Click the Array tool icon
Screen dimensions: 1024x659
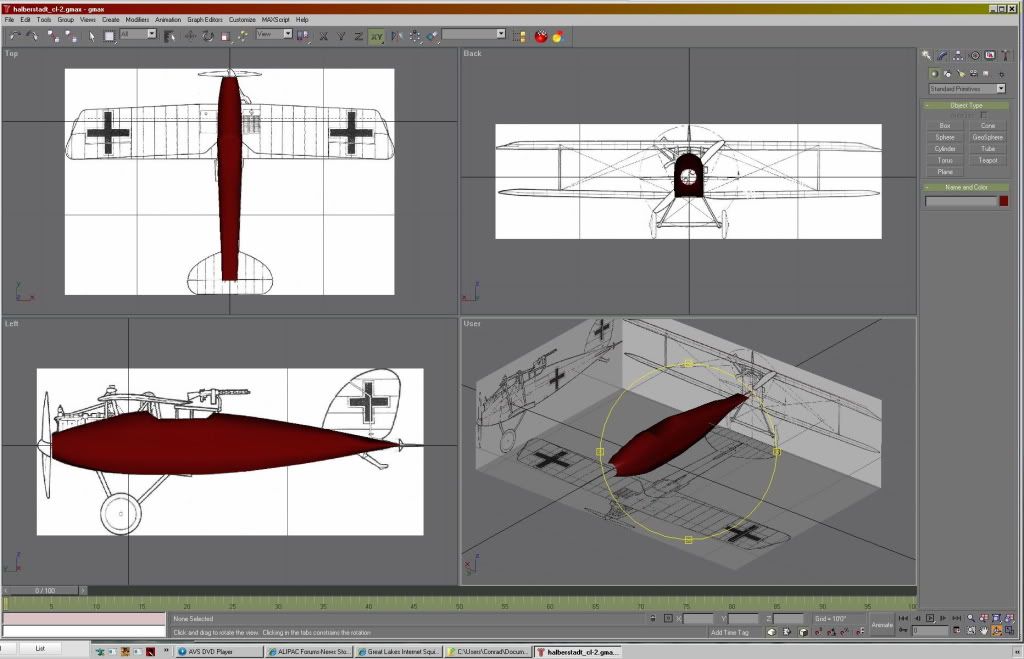(415, 37)
